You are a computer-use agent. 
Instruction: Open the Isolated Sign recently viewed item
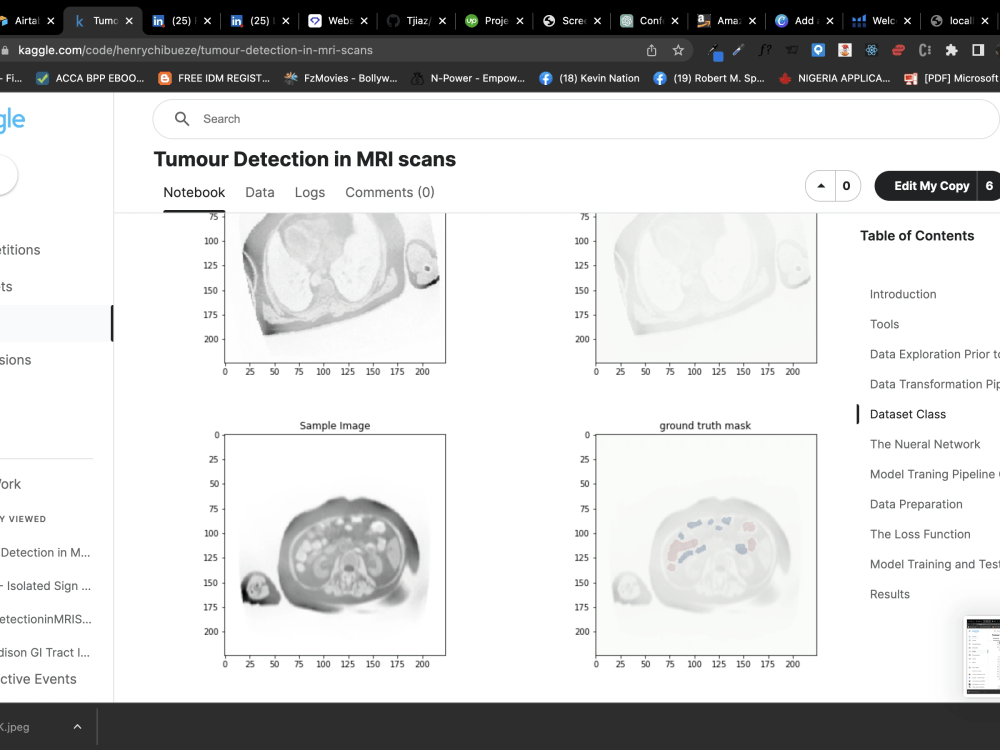pyautogui.click(x=47, y=585)
